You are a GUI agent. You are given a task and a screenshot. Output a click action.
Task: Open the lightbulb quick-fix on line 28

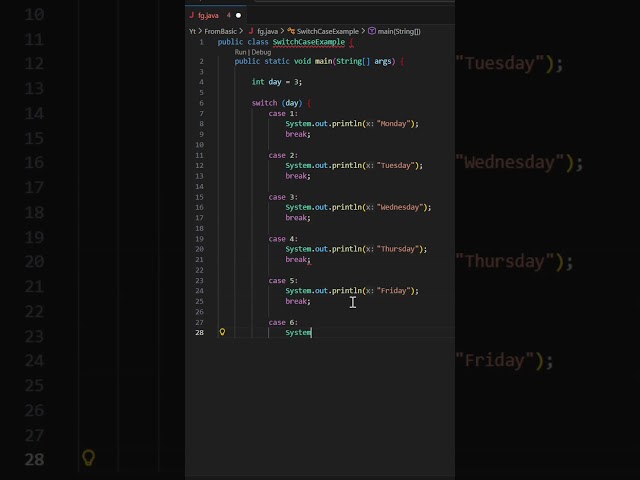(x=222, y=332)
